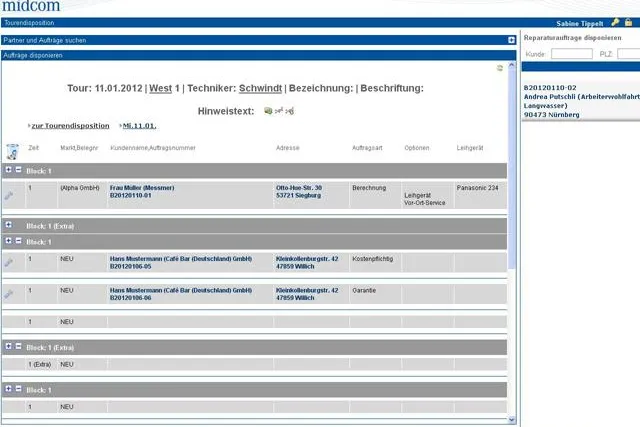Click user name Sabine Tippelt

[580, 24]
